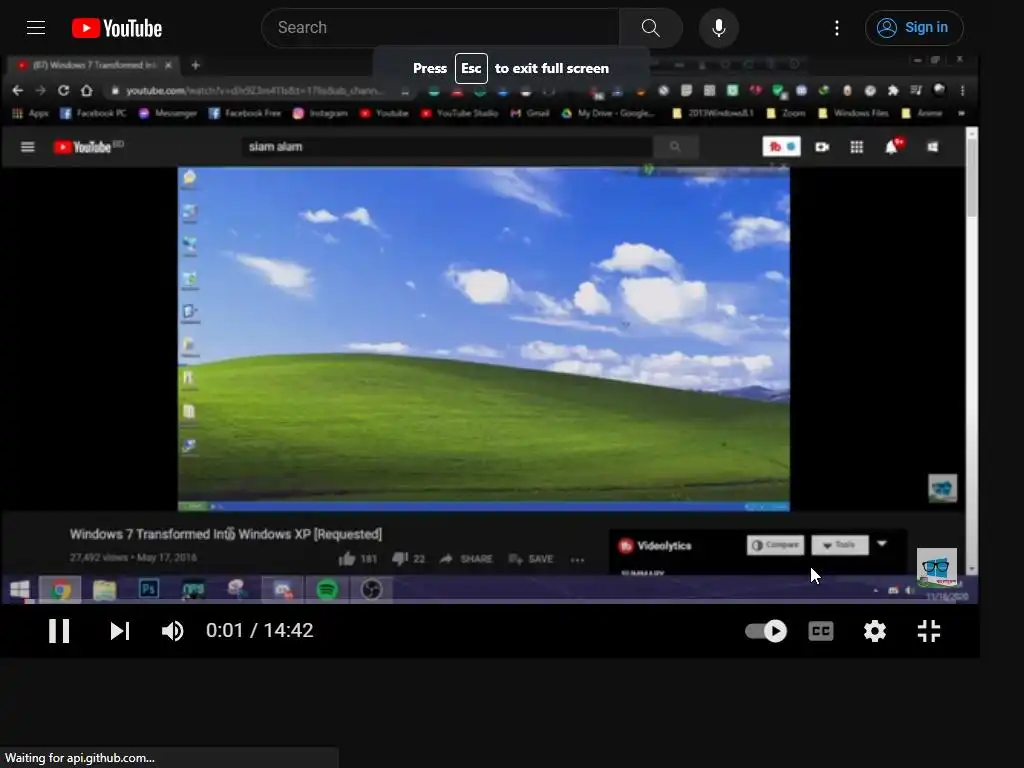
Task: Open the recorded YouTube hamburger menu
Action: 27,147
